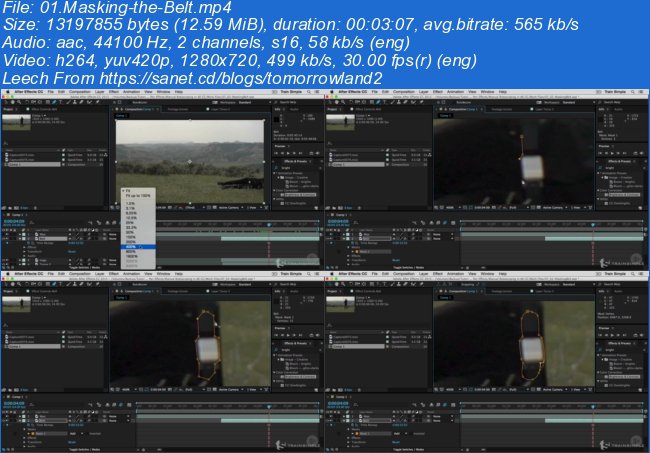The height and width of the screenshot is (453, 650).
Task: Select Rotation tool in landscape frame toolbar
Action: (27, 102)
